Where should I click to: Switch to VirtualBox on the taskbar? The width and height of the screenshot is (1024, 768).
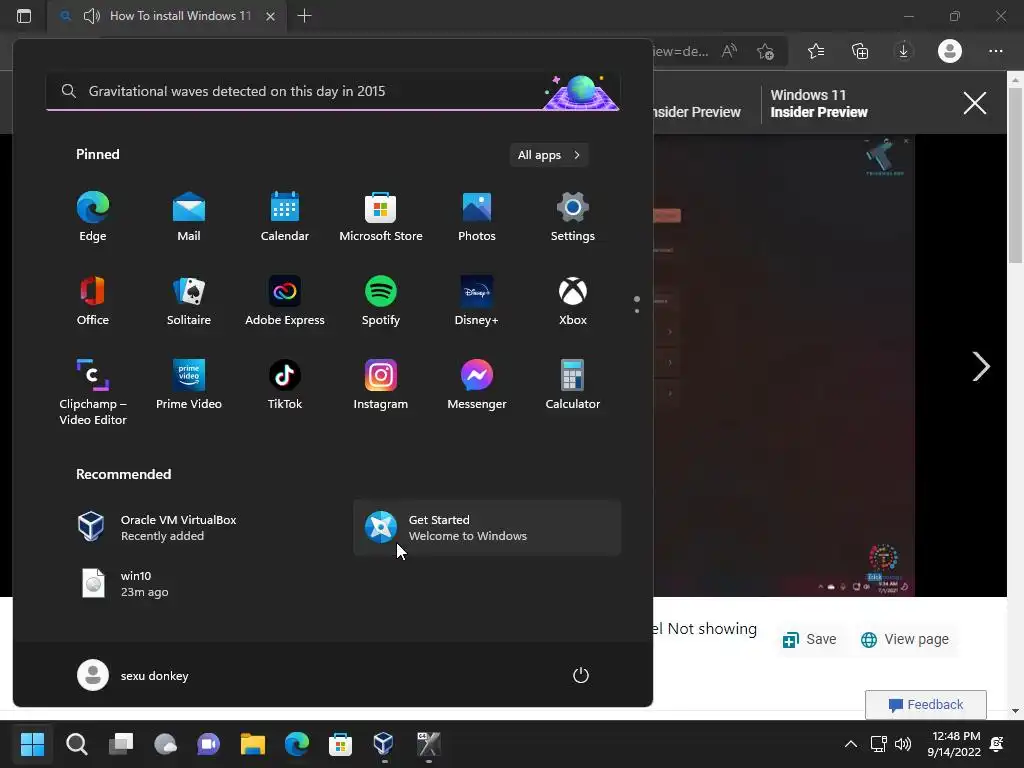pyautogui.click(x=384, y=744)
